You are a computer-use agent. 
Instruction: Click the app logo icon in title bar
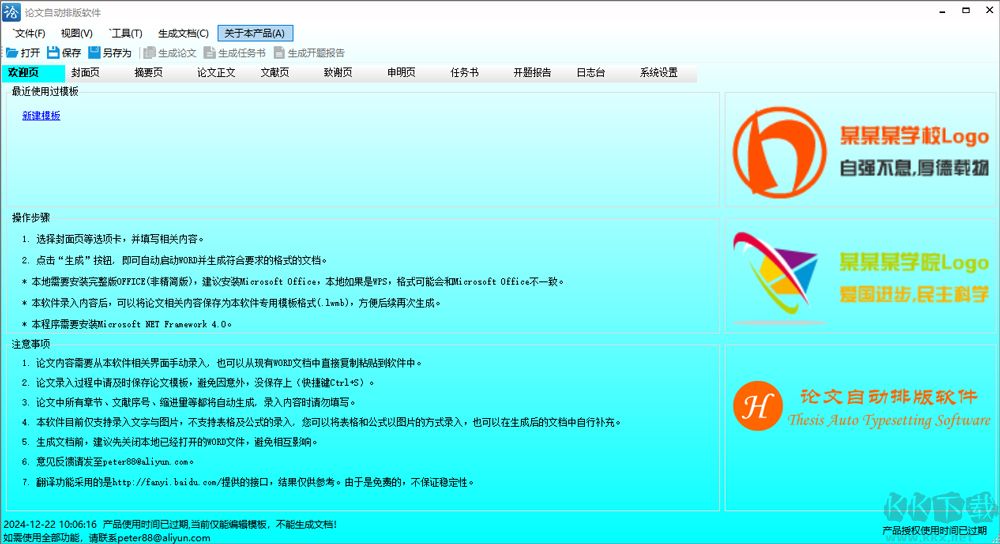pyautogui.click(x=11, y=11)
